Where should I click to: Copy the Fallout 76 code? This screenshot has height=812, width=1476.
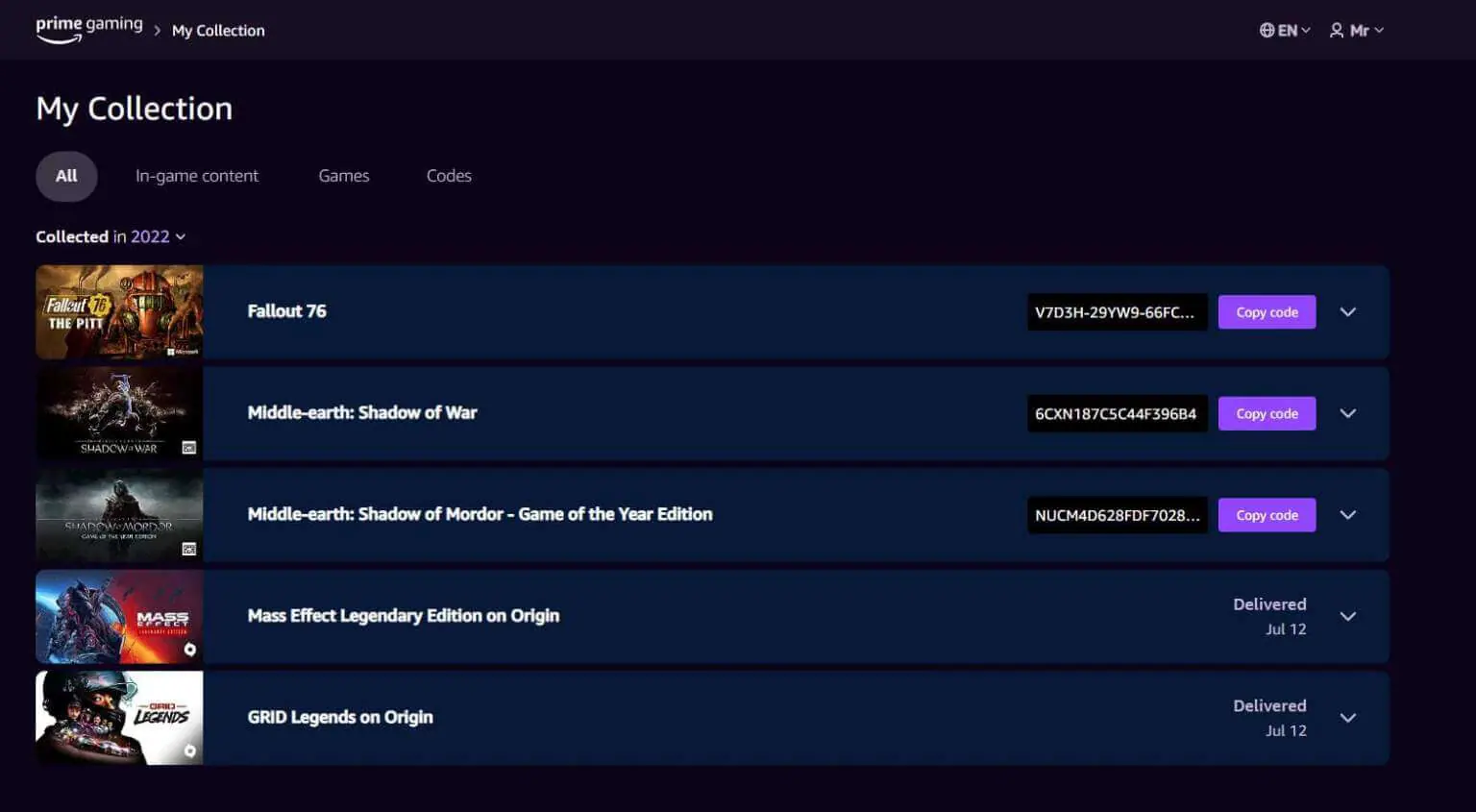coord(1267,312)
